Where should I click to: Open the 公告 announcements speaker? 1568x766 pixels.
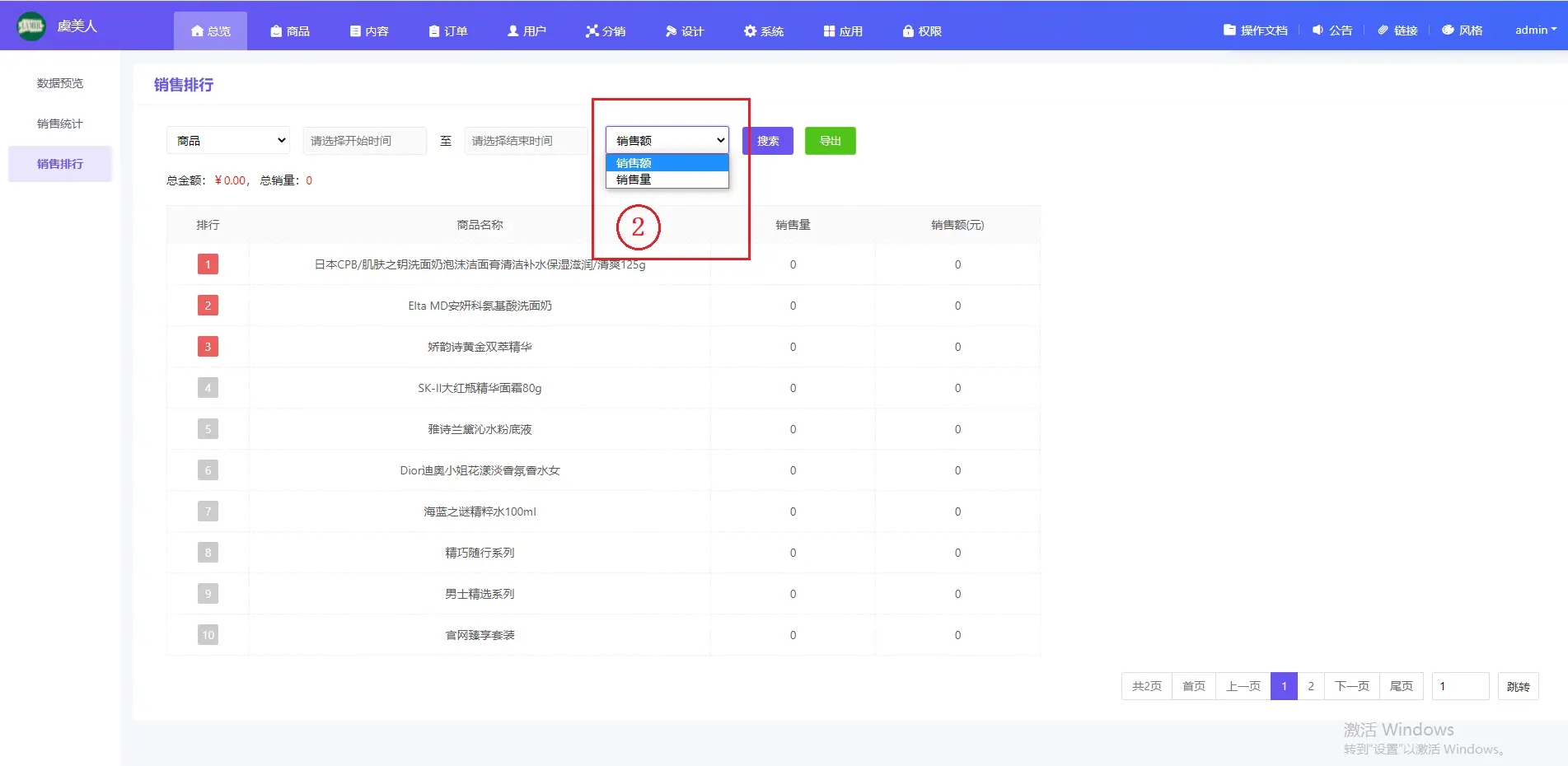pos(1332,30)
